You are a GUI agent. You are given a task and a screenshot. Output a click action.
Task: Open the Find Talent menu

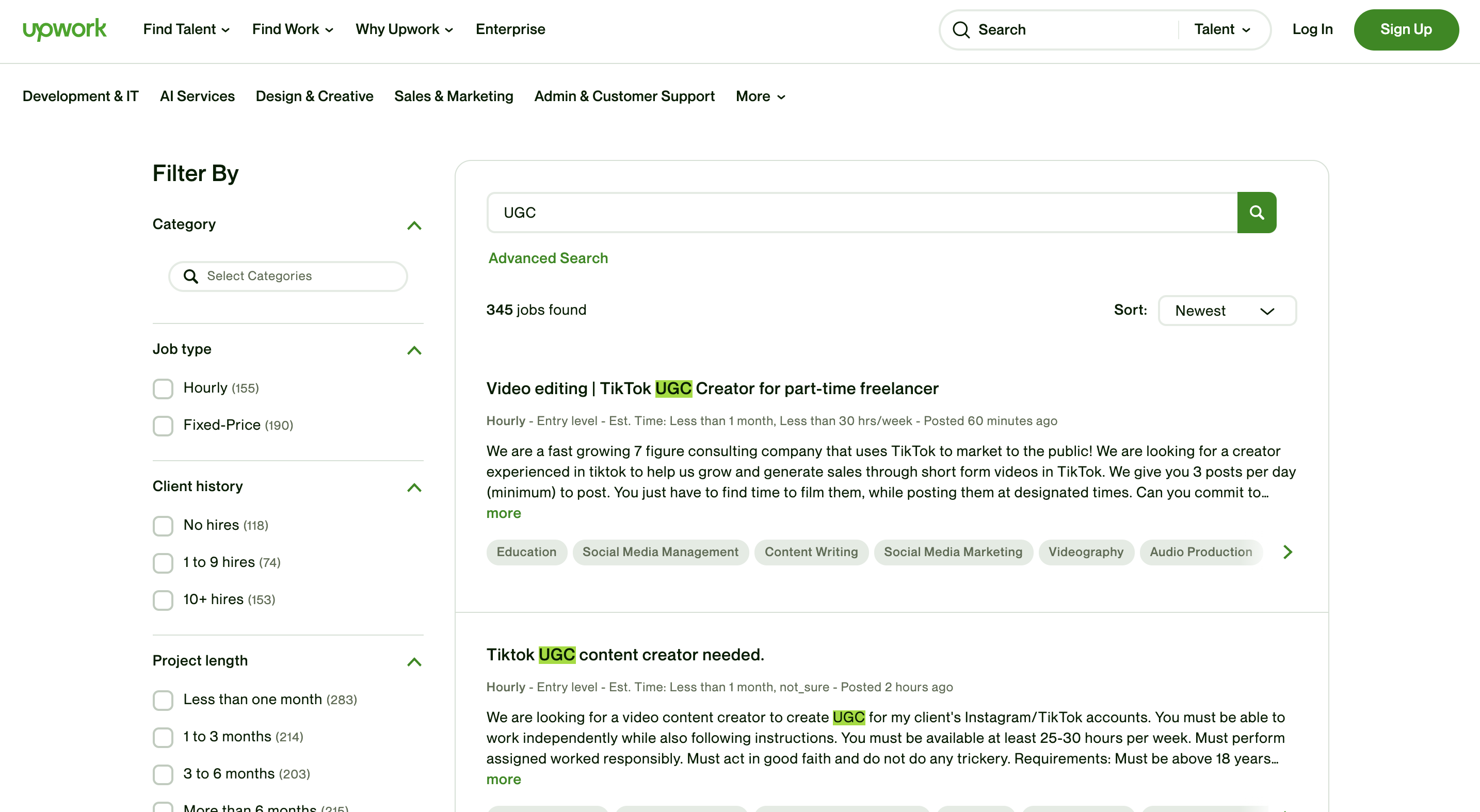(x=186, y=29)
